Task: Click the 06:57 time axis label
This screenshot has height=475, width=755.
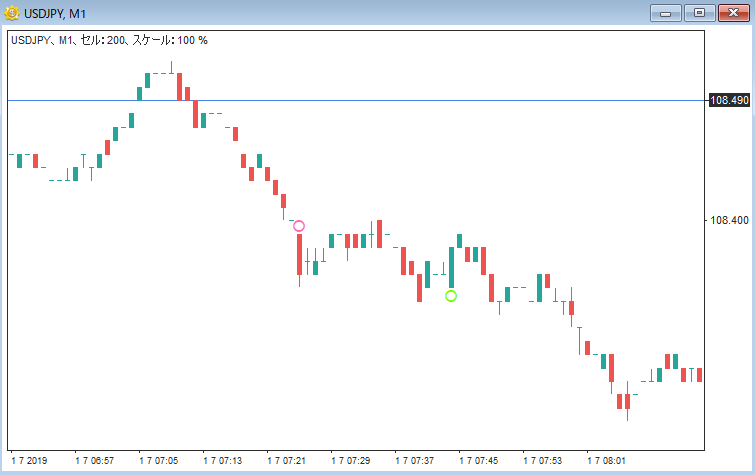Action: [x=95, y=461]
